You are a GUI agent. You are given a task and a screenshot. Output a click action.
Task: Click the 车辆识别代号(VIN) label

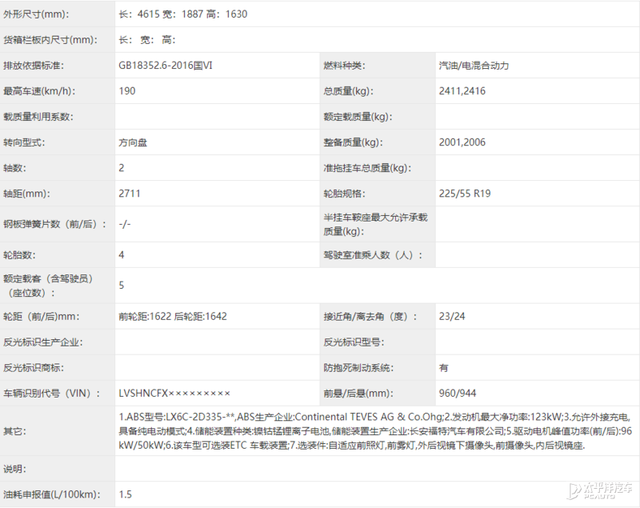tap(52, 393)
